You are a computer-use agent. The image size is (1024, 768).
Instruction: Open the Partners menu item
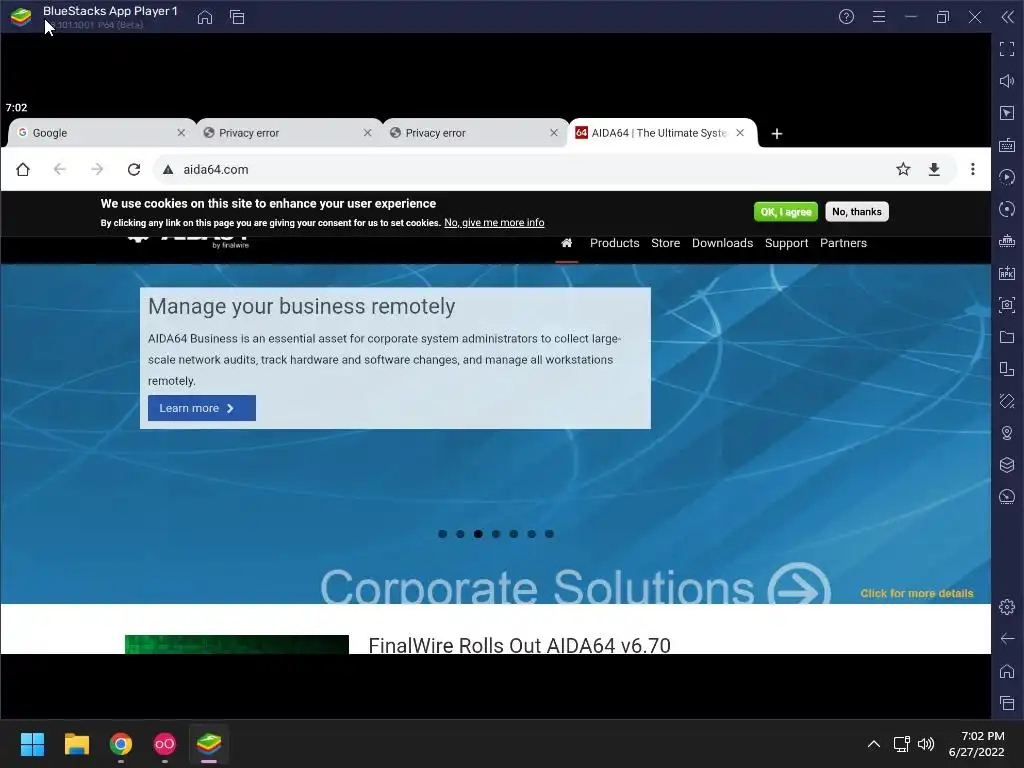pos(843,243)
